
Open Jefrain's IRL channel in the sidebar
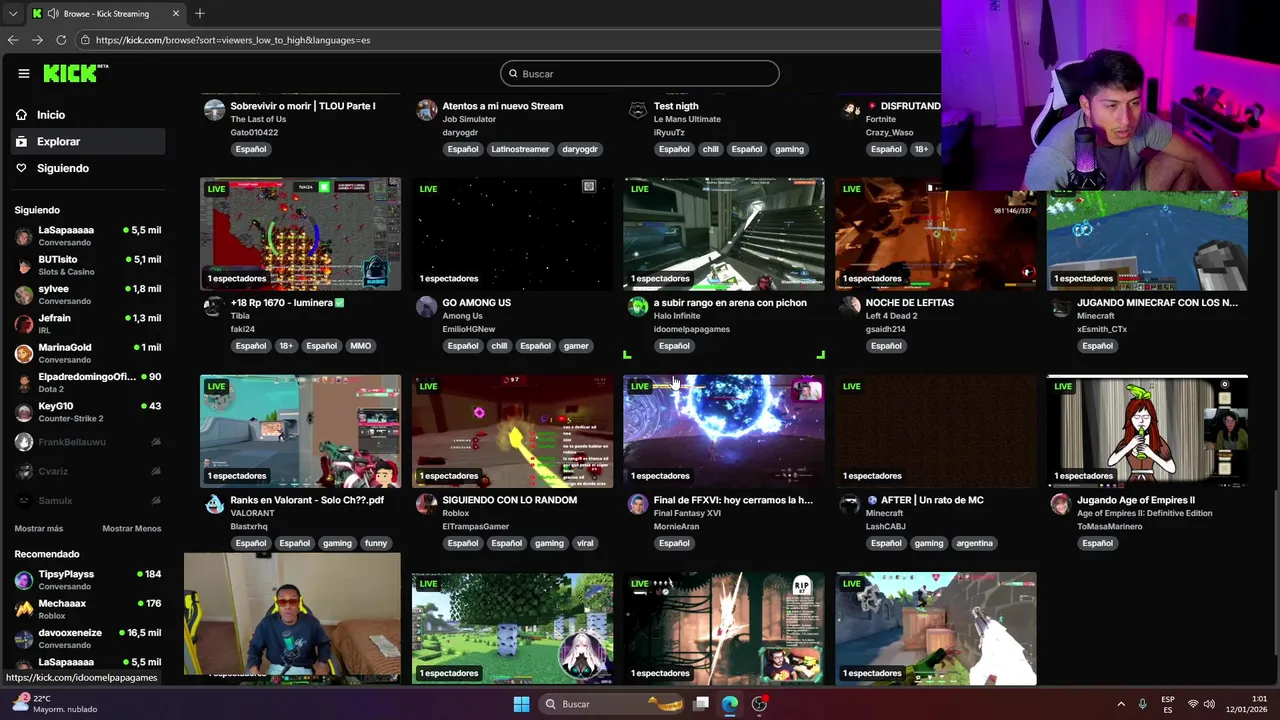coord(88,323)
